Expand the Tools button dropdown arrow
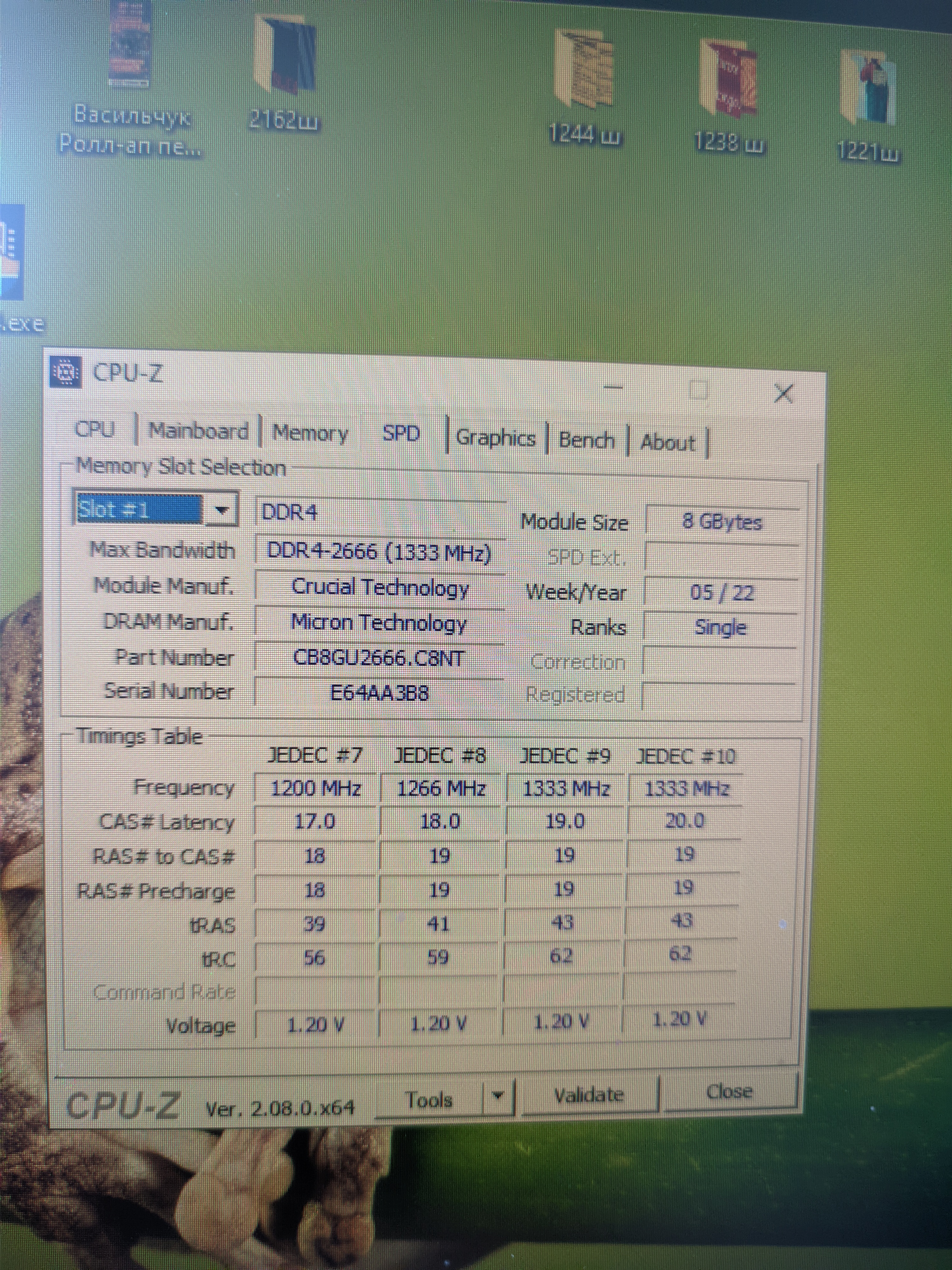 [x=498, y=1097]
